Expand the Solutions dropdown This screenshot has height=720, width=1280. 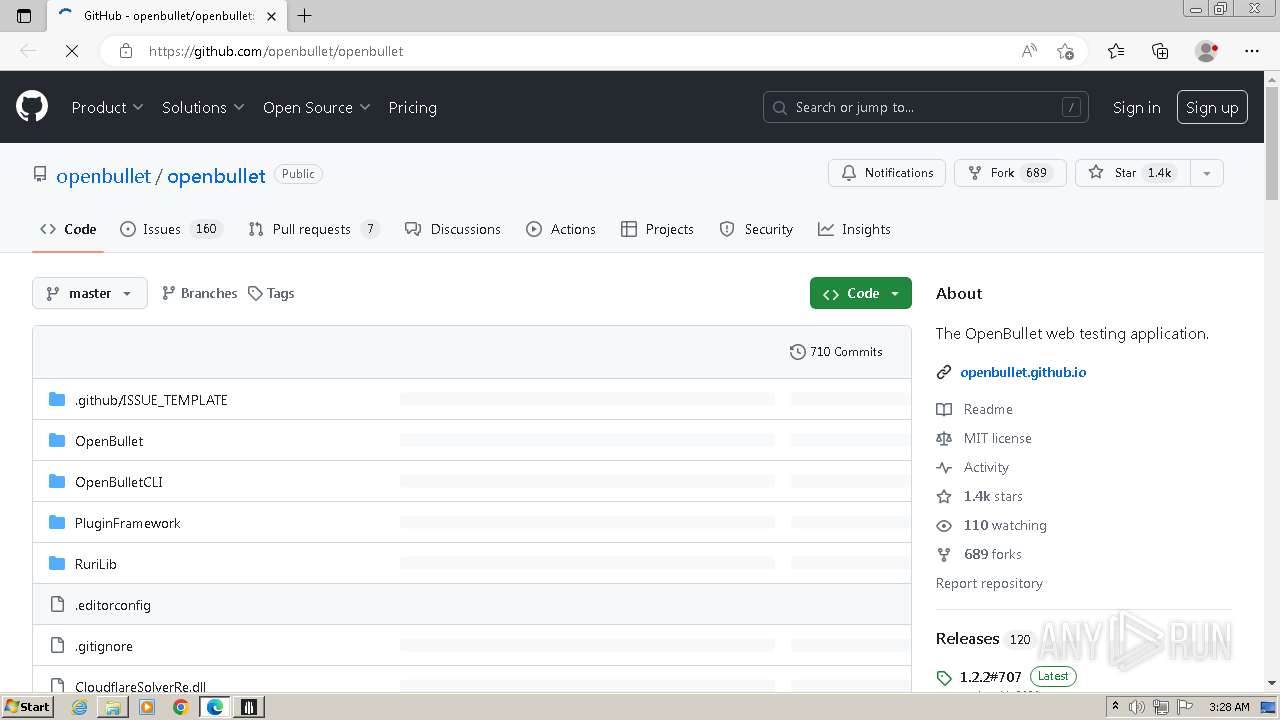click(x=203, y=107)
